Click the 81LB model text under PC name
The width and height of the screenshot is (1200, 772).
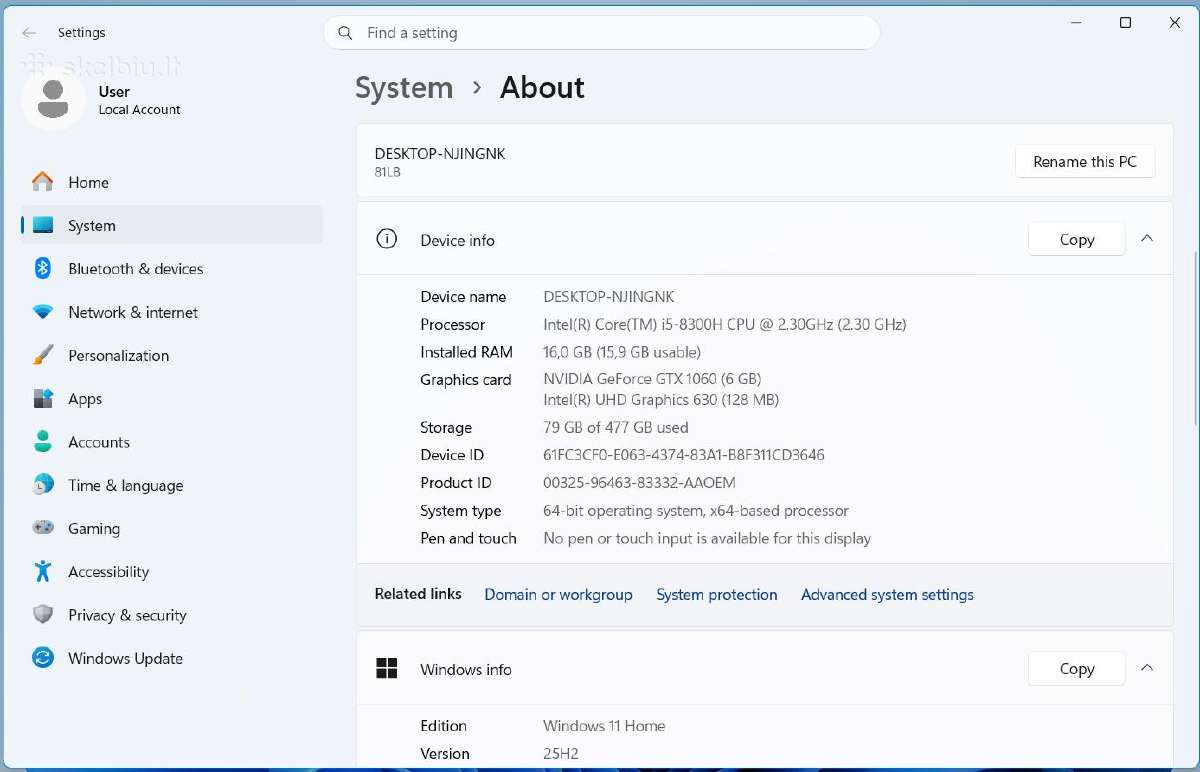pyautogui.click(x=387, y=172)
